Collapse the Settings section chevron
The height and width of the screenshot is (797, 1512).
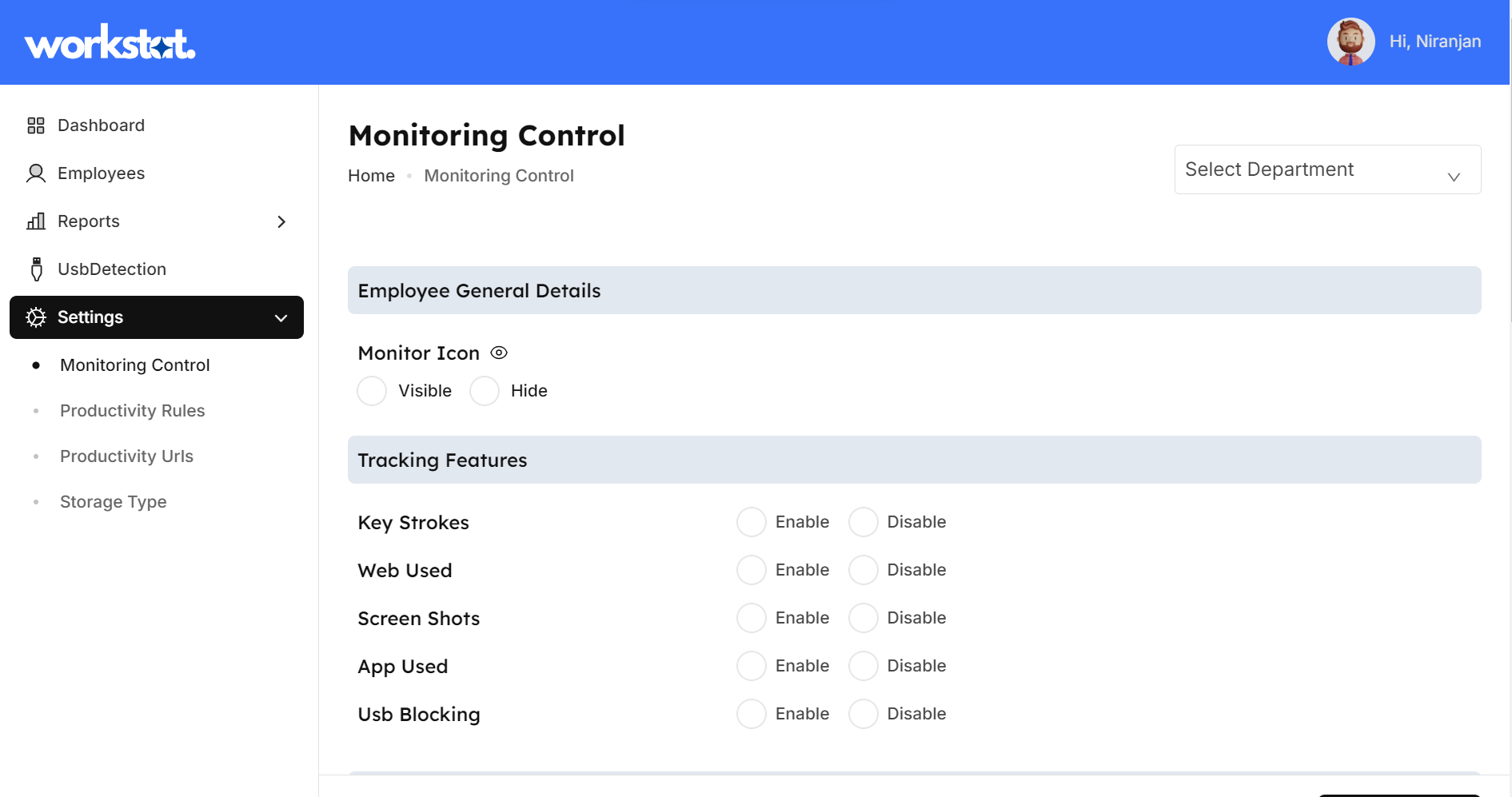pyautogui.click(x=281, y=317)
